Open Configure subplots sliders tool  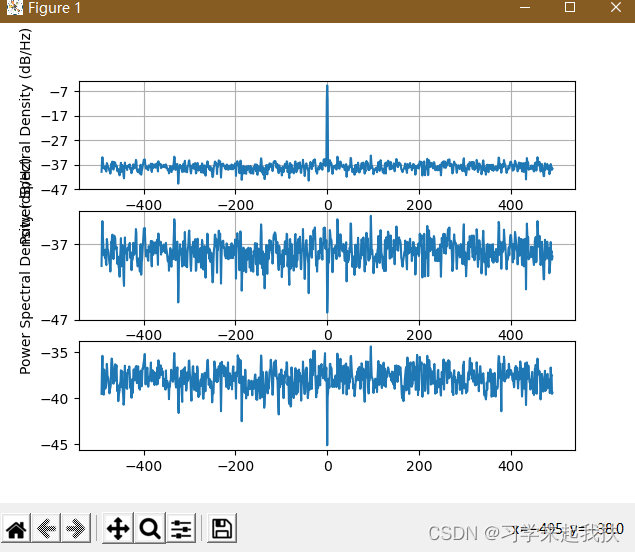coord(181,528)
